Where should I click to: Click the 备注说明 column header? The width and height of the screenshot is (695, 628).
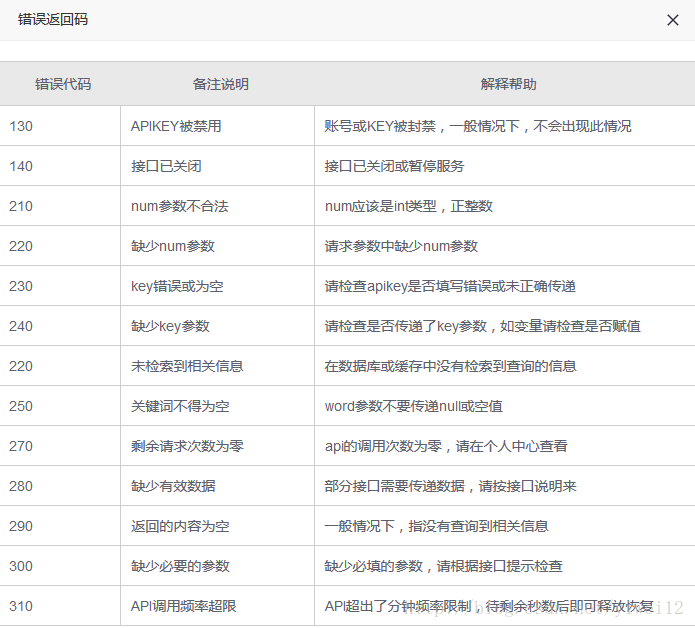click(x=220, y=84)
